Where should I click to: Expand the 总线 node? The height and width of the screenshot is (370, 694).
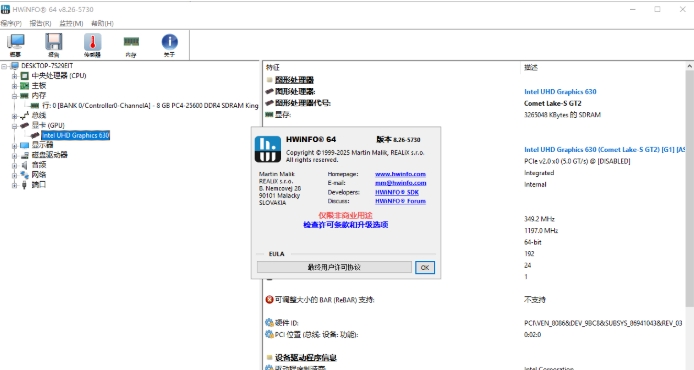point(14,116)
